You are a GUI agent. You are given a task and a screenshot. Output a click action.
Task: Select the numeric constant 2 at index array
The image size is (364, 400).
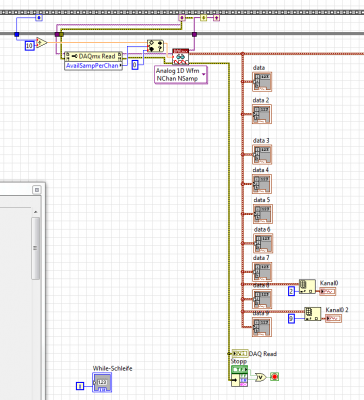(x=292, y=291)
